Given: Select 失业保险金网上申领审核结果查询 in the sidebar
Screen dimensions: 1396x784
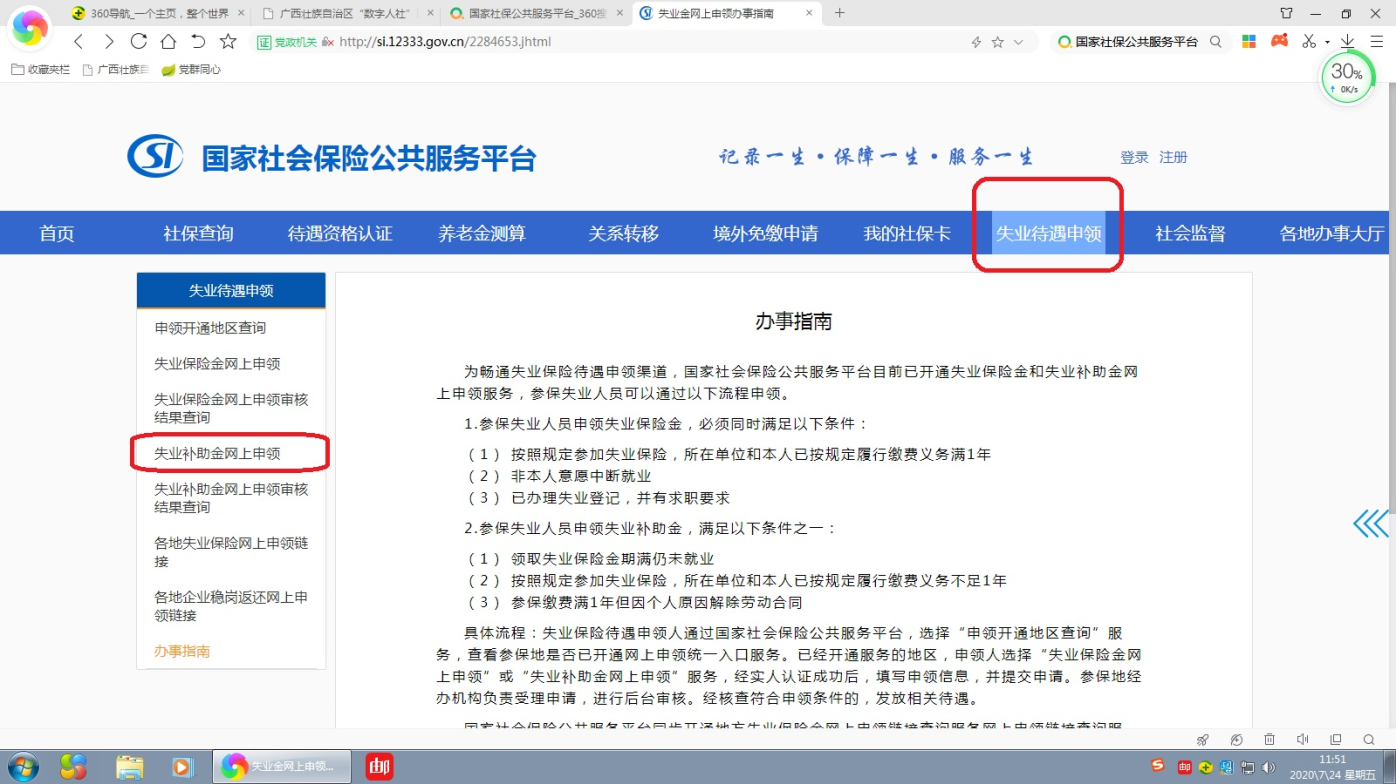Looking at the screenshot, I should click(x=231, y=408).
